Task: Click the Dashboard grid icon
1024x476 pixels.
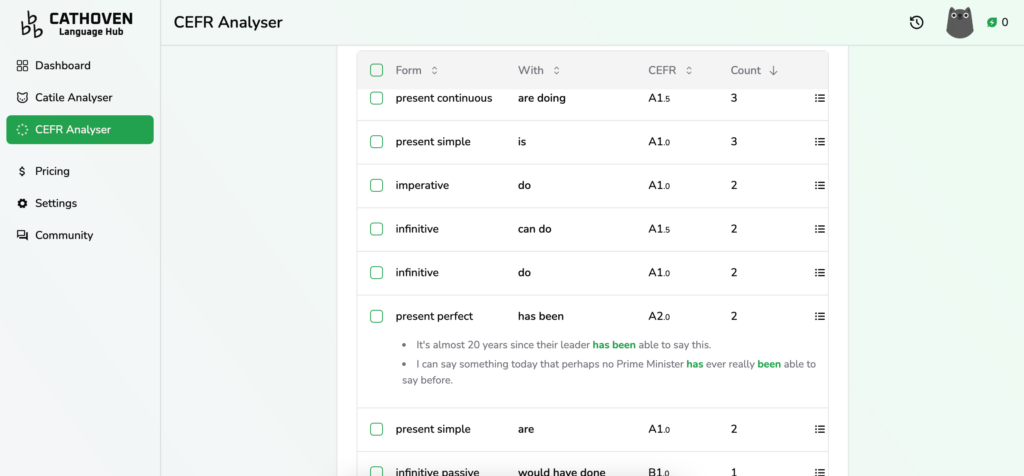Action: [x=22, y=65]
